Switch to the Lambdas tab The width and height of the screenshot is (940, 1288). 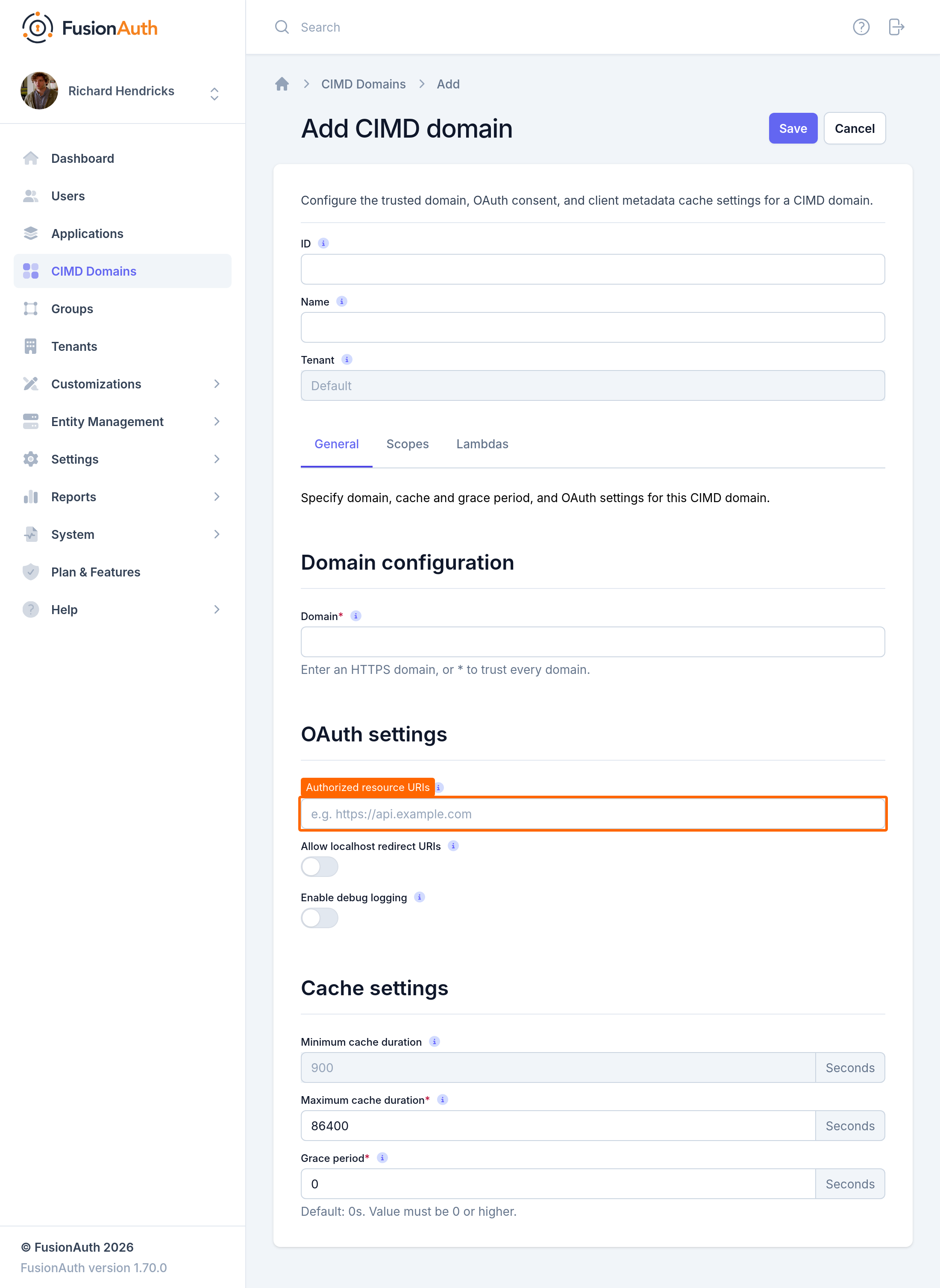click(x=482, y=444)
